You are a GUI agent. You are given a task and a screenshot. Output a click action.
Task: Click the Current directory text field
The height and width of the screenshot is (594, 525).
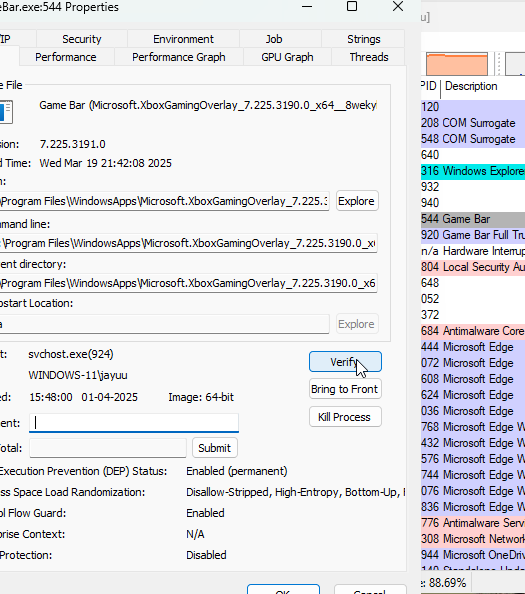pos(188,283)
